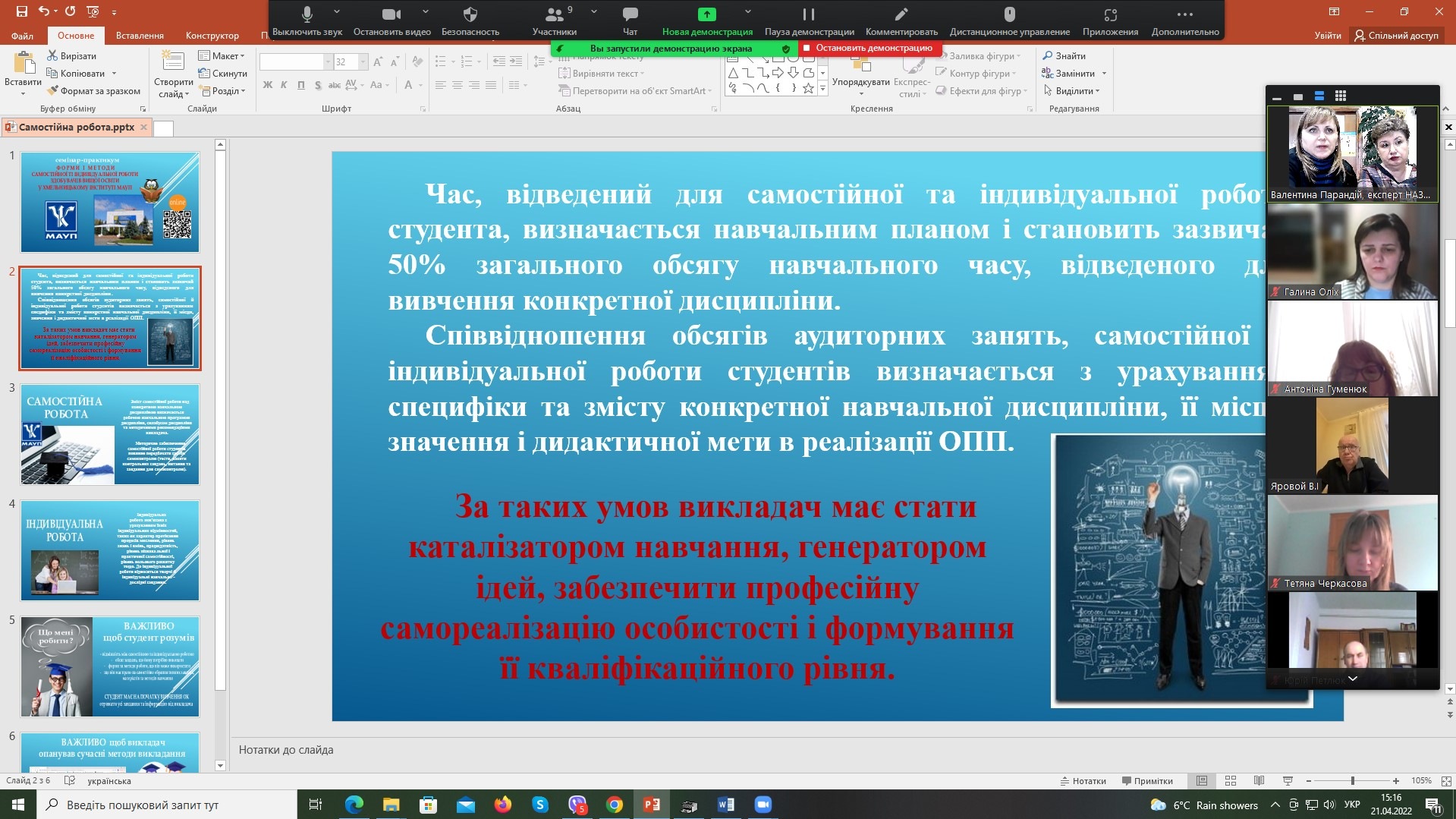Open the Файл menu tab
This screenshot has height=819, width=1456.
(22, 35)
